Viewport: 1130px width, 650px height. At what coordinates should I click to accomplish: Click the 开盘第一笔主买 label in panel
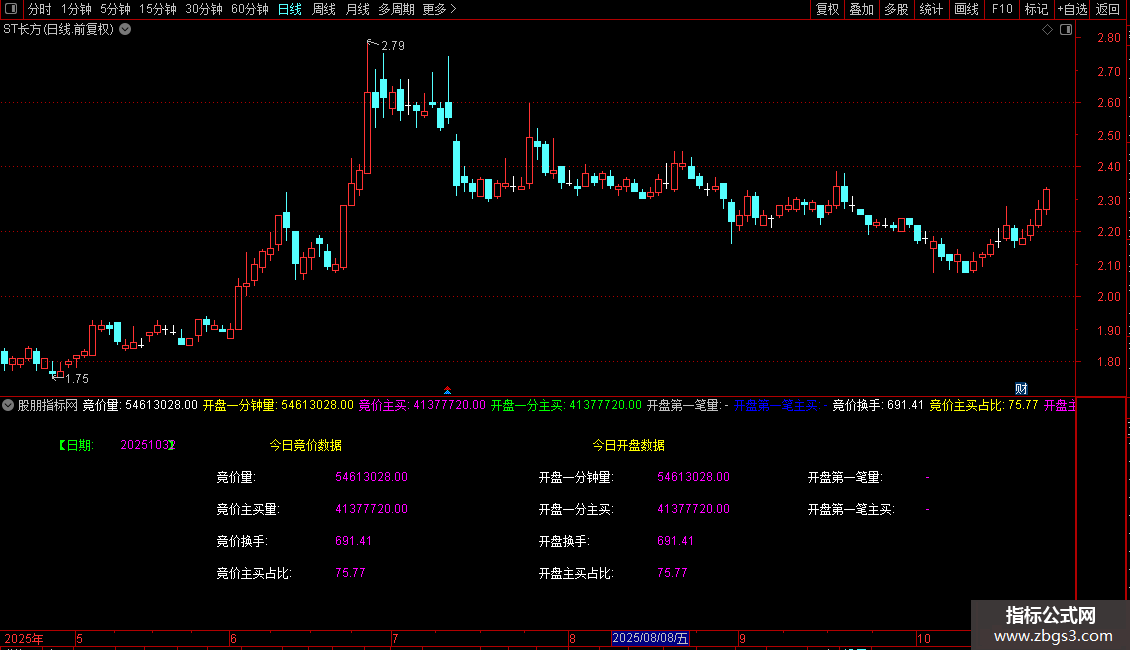(x=851, y=509)
